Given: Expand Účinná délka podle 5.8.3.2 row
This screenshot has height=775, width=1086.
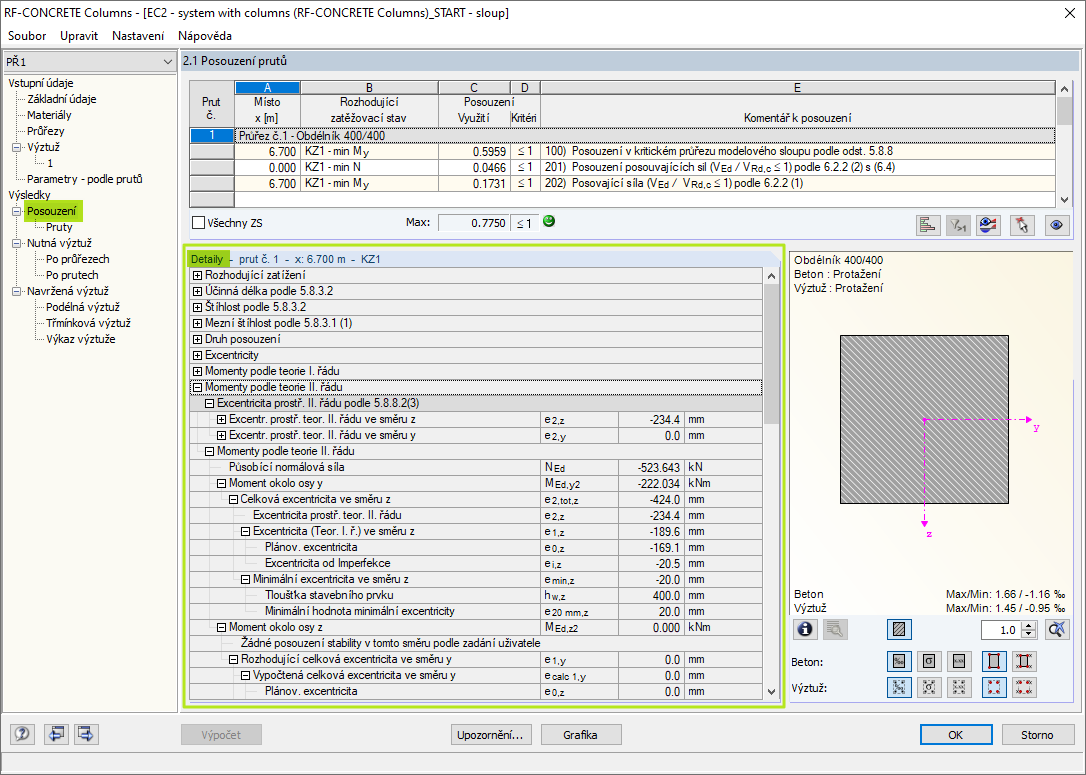Looking at the screenshot, I should (x=197, y=291).
